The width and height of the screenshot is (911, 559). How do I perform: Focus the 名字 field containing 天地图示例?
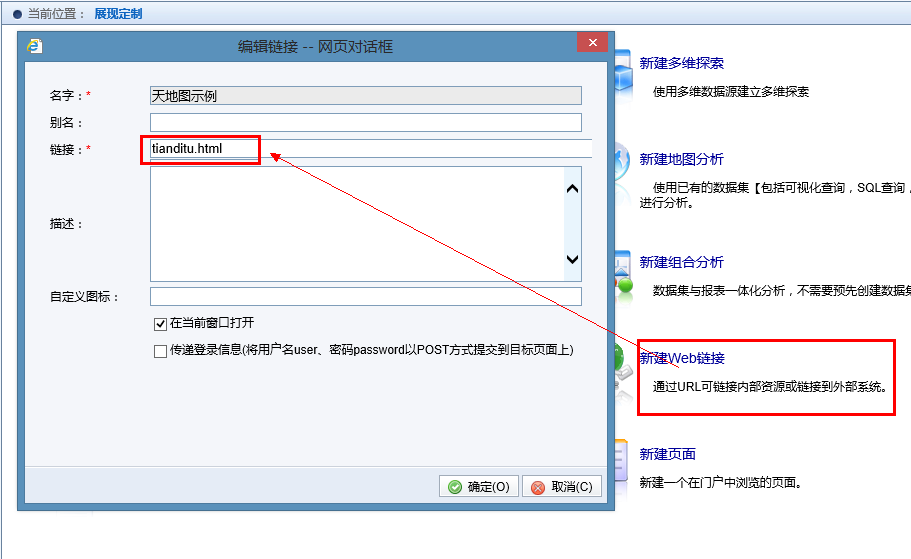coord(365,96)
